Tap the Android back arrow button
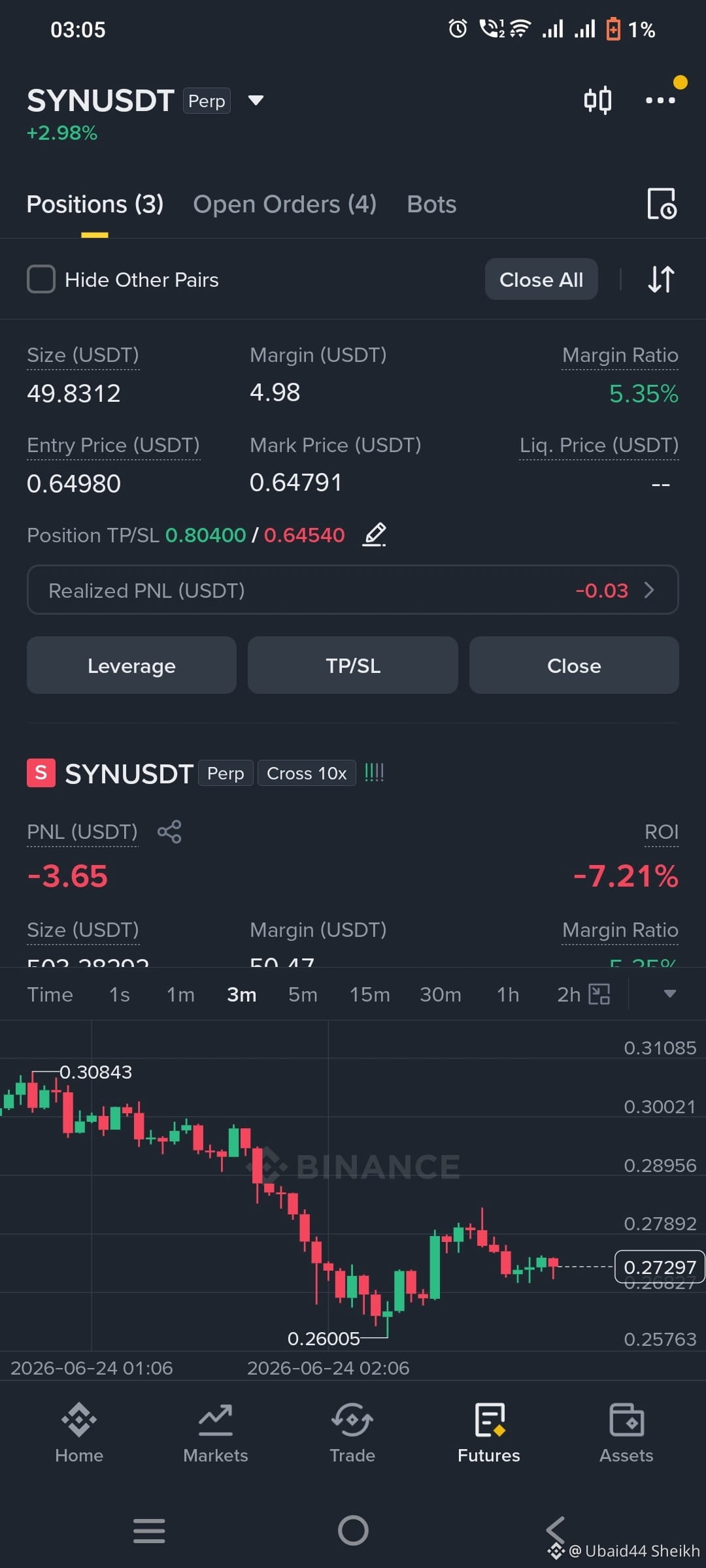 pyautogui.click(x=556, y=1531)
